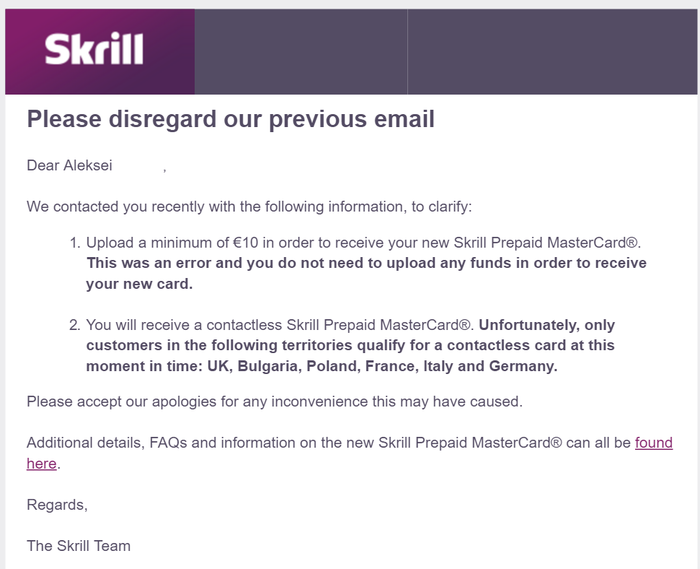The width and height of the screenshot is (700, 569).
Task: Click the "Additional details, FAQs" sentence
Action: click(330, 443)
